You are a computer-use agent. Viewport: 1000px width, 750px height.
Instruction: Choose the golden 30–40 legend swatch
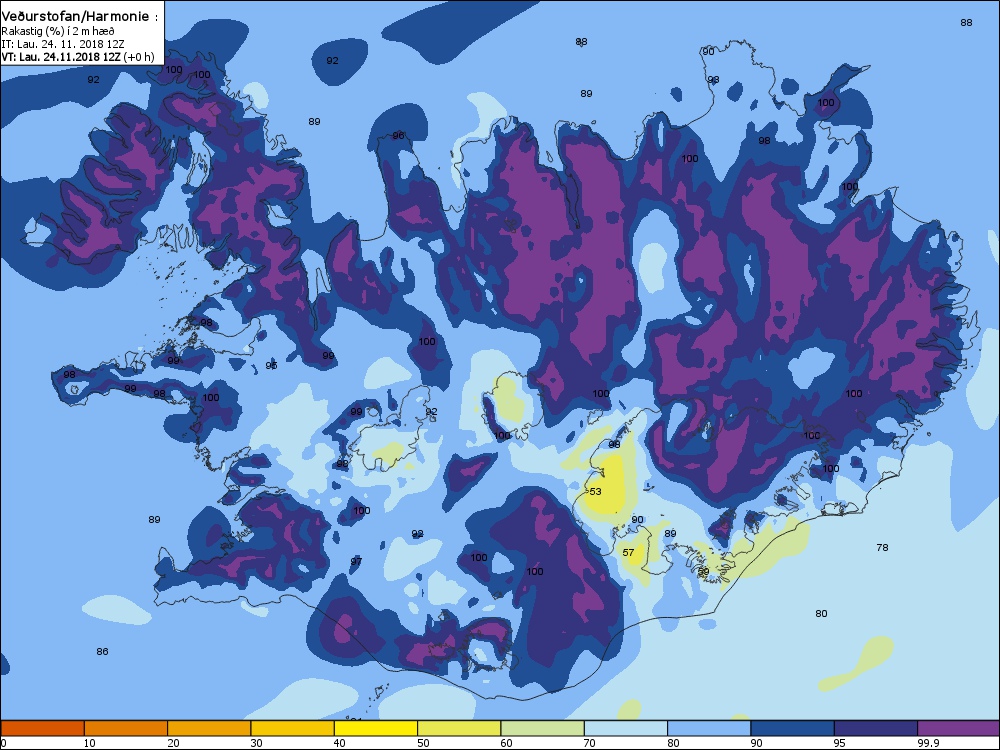coord(293,728)
